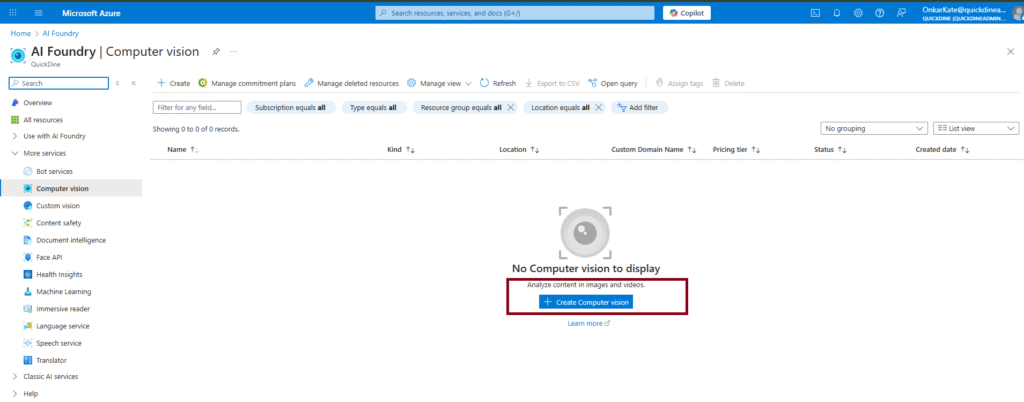This screenshot has width=1024, height=402.
Task: Open the more options ellipsis beside title
Action: [233, 52]
